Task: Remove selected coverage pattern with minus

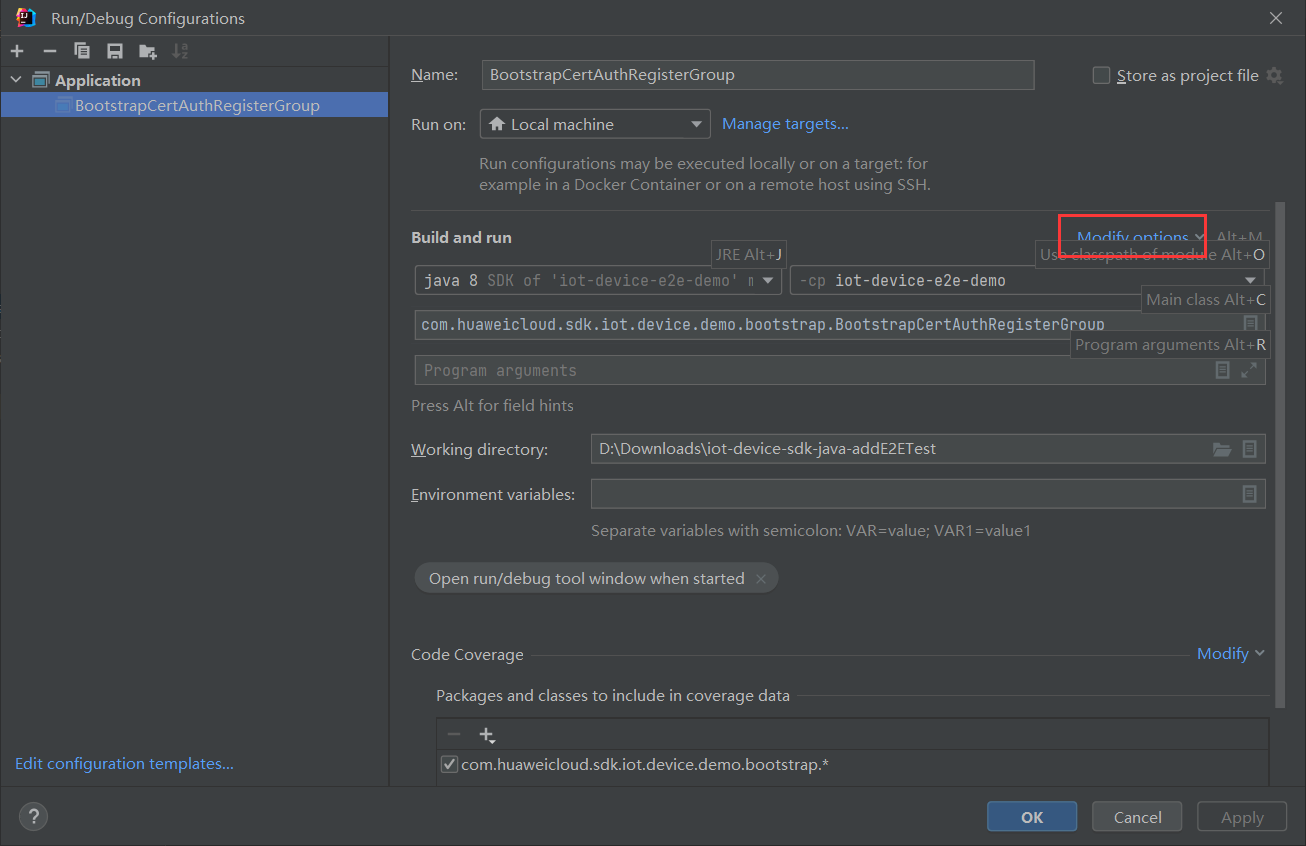Action: (x=454, y=735)
